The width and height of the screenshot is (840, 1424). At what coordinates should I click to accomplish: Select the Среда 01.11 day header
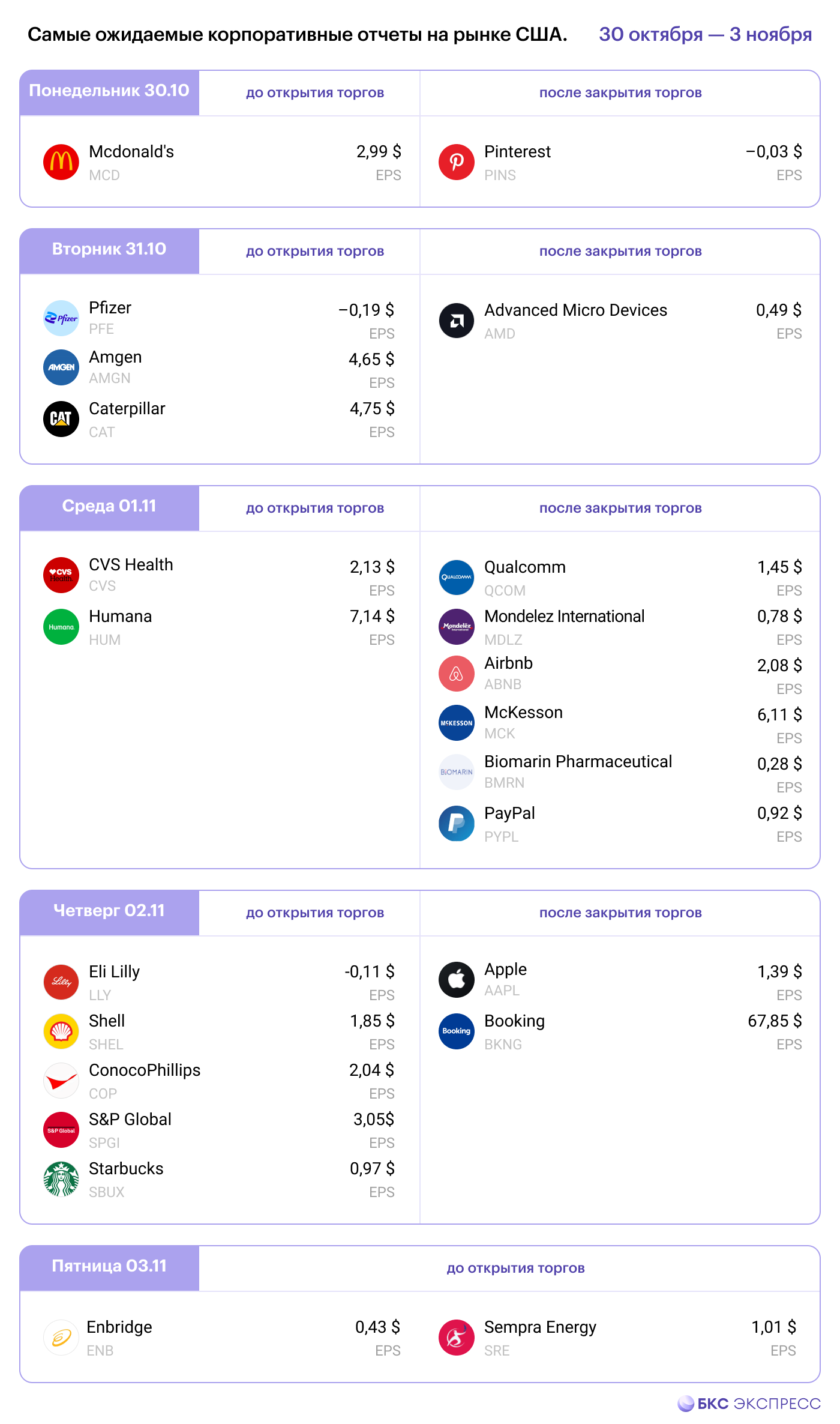tap(109, 508)
